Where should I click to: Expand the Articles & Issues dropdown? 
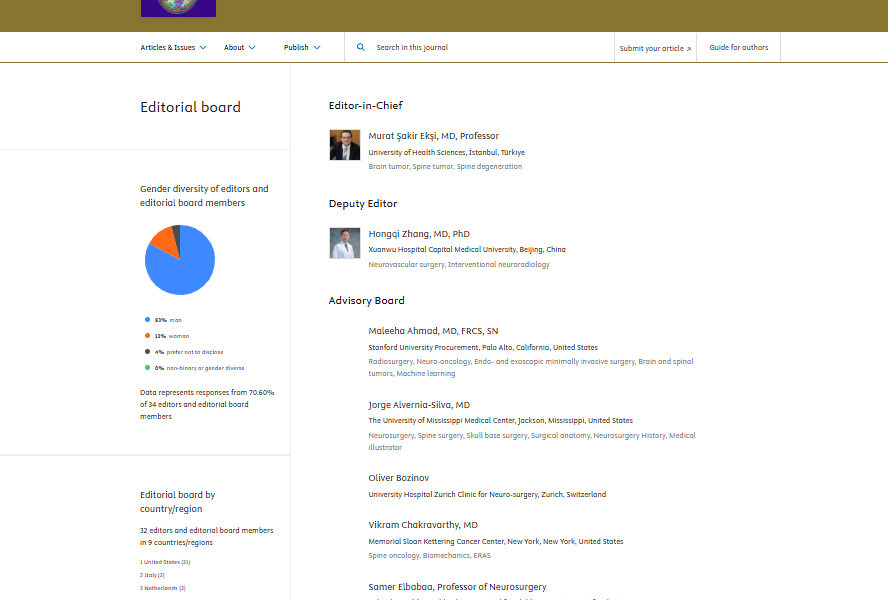173,47
